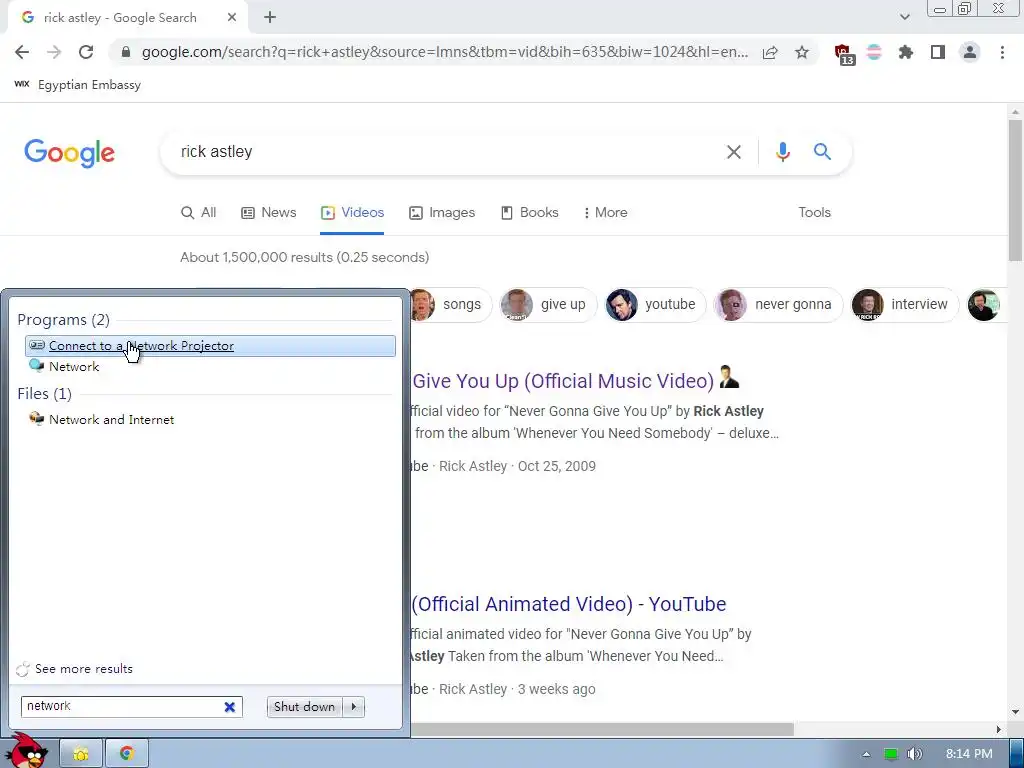
Task: Go back to the previous page
Action: (x=22, y=52)
